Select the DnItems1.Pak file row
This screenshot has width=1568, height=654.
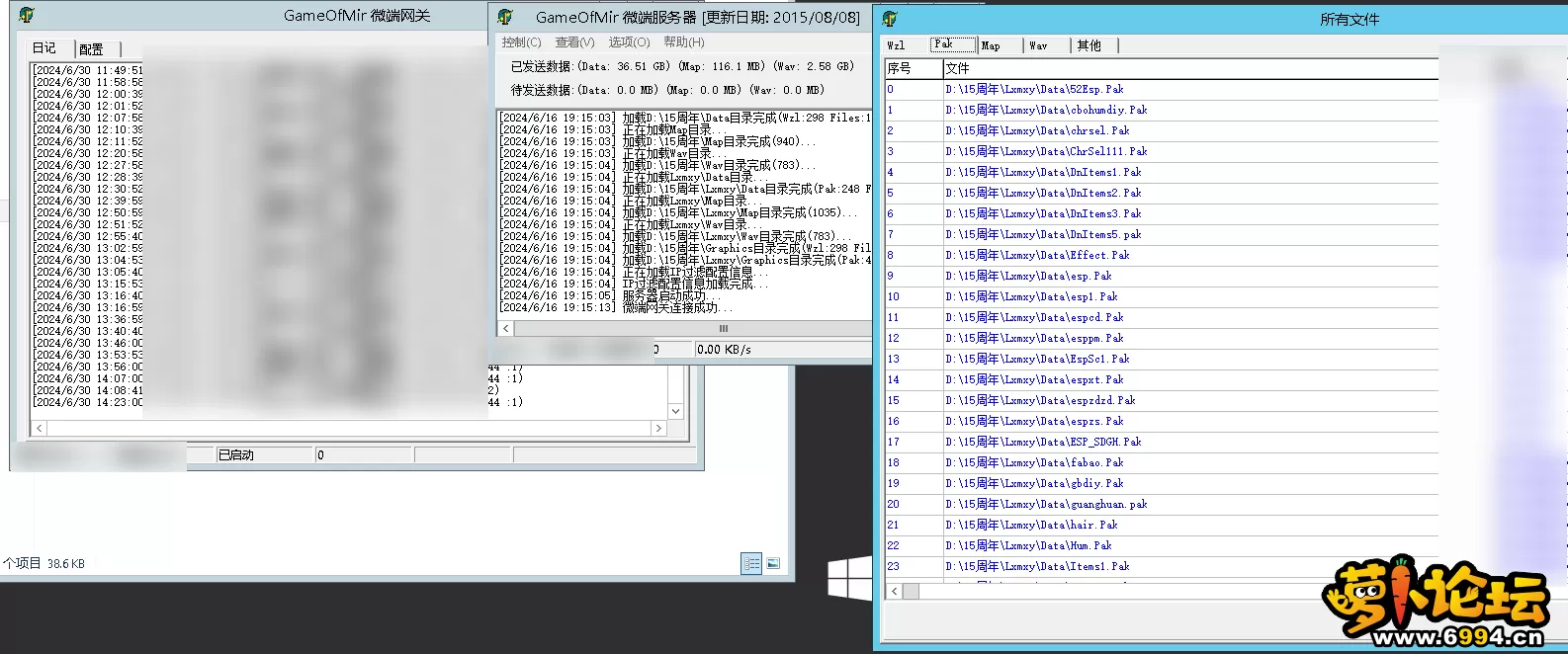click(1162, 172)
